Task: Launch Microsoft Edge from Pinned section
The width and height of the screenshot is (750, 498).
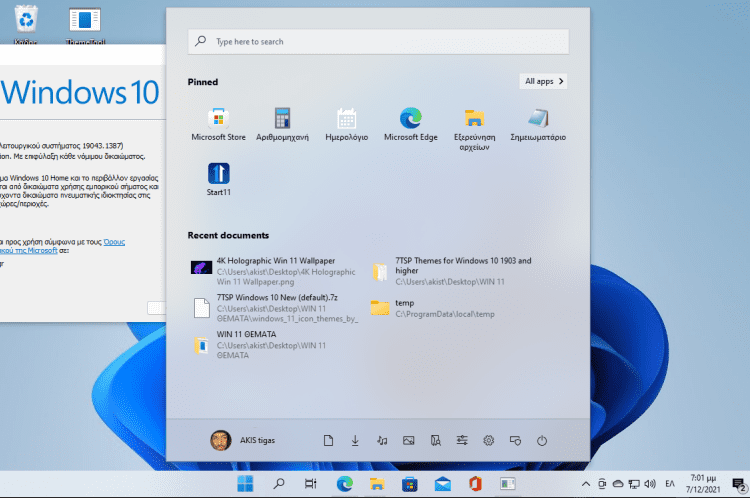Action: (410, 125)
